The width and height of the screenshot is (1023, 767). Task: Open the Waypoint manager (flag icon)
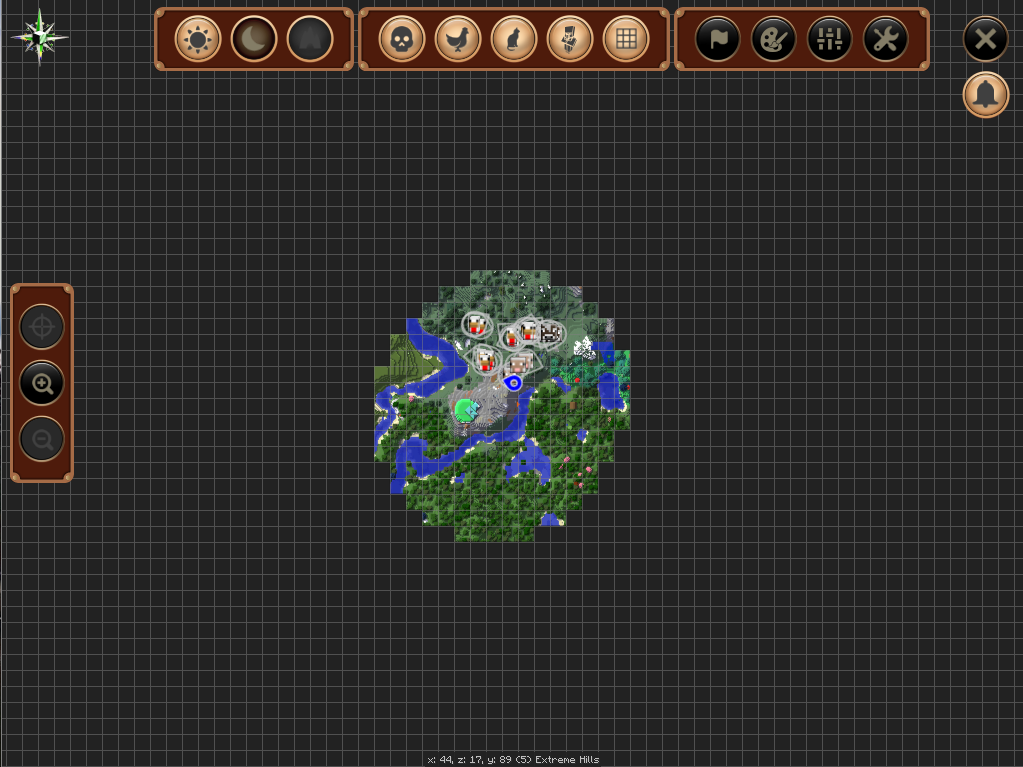(718, 39)
